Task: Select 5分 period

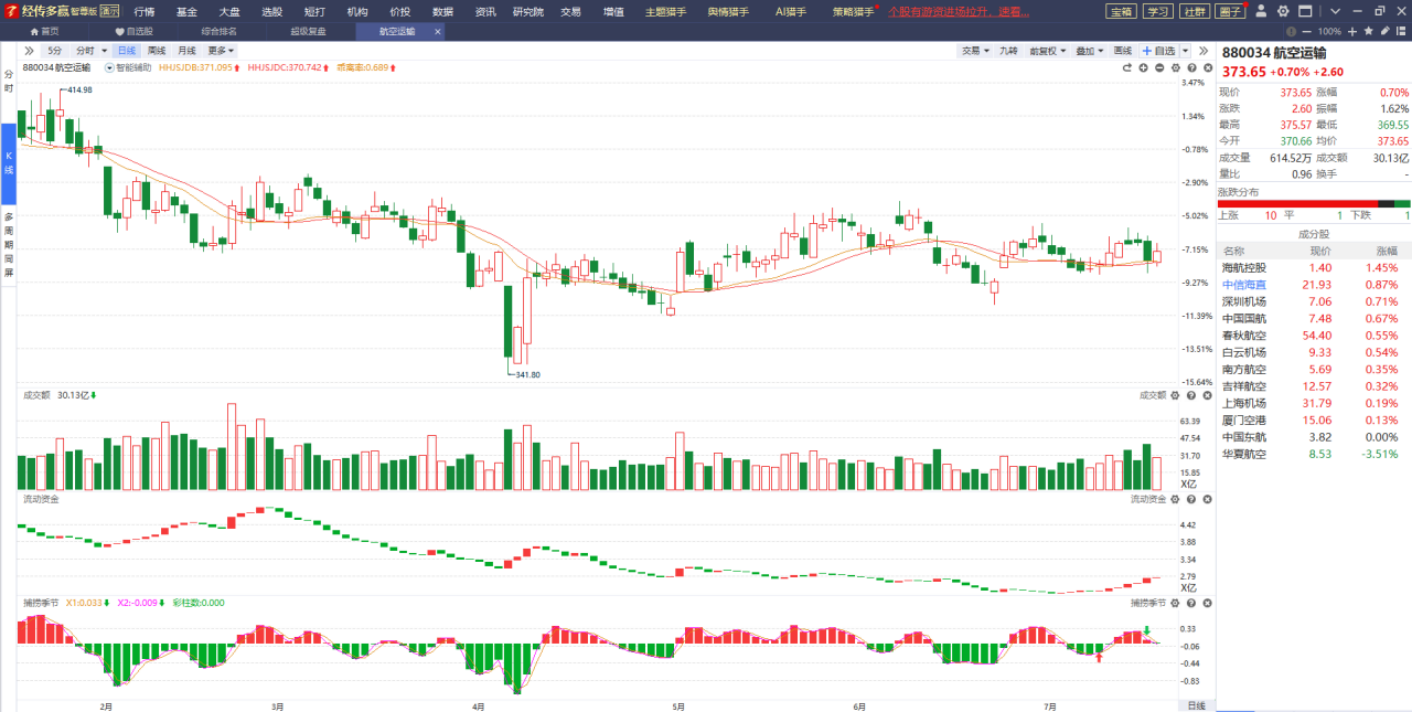Action: [x=54, y=50]
